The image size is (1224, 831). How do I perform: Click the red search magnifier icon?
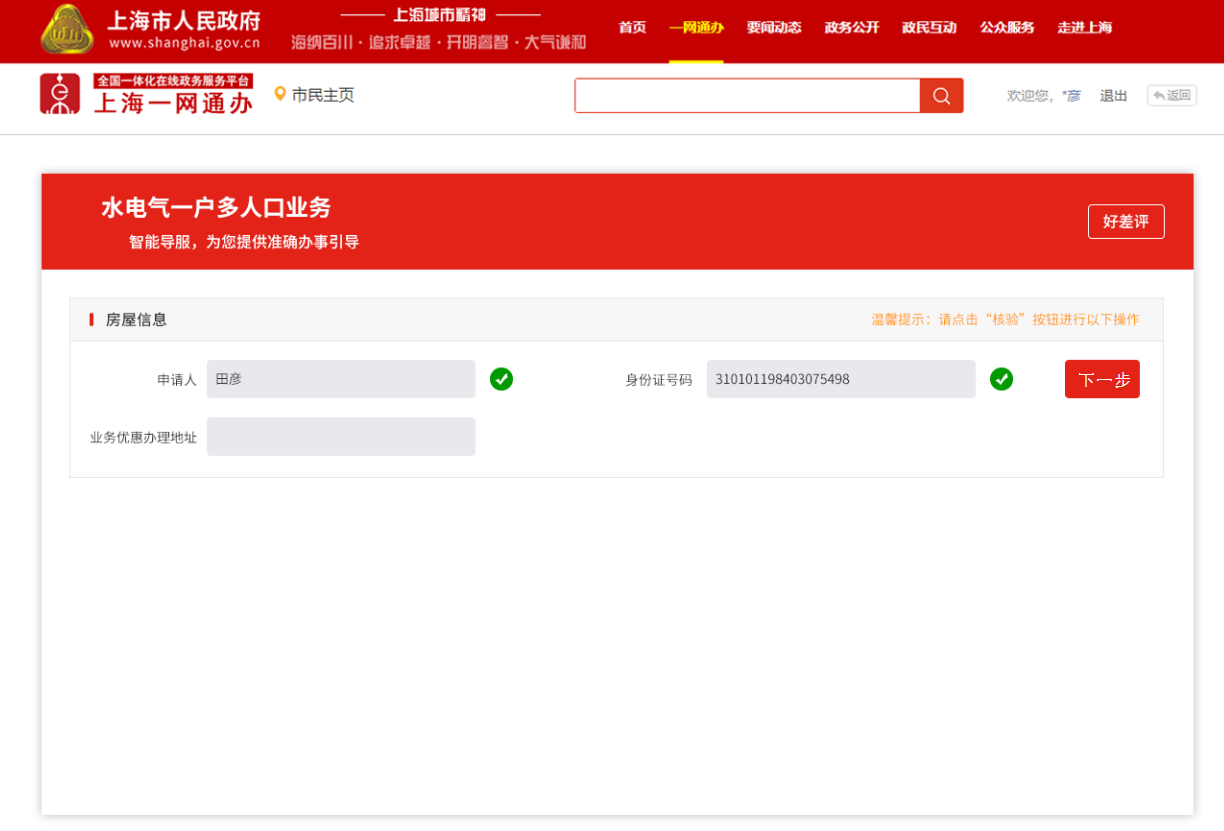(941, 96)
